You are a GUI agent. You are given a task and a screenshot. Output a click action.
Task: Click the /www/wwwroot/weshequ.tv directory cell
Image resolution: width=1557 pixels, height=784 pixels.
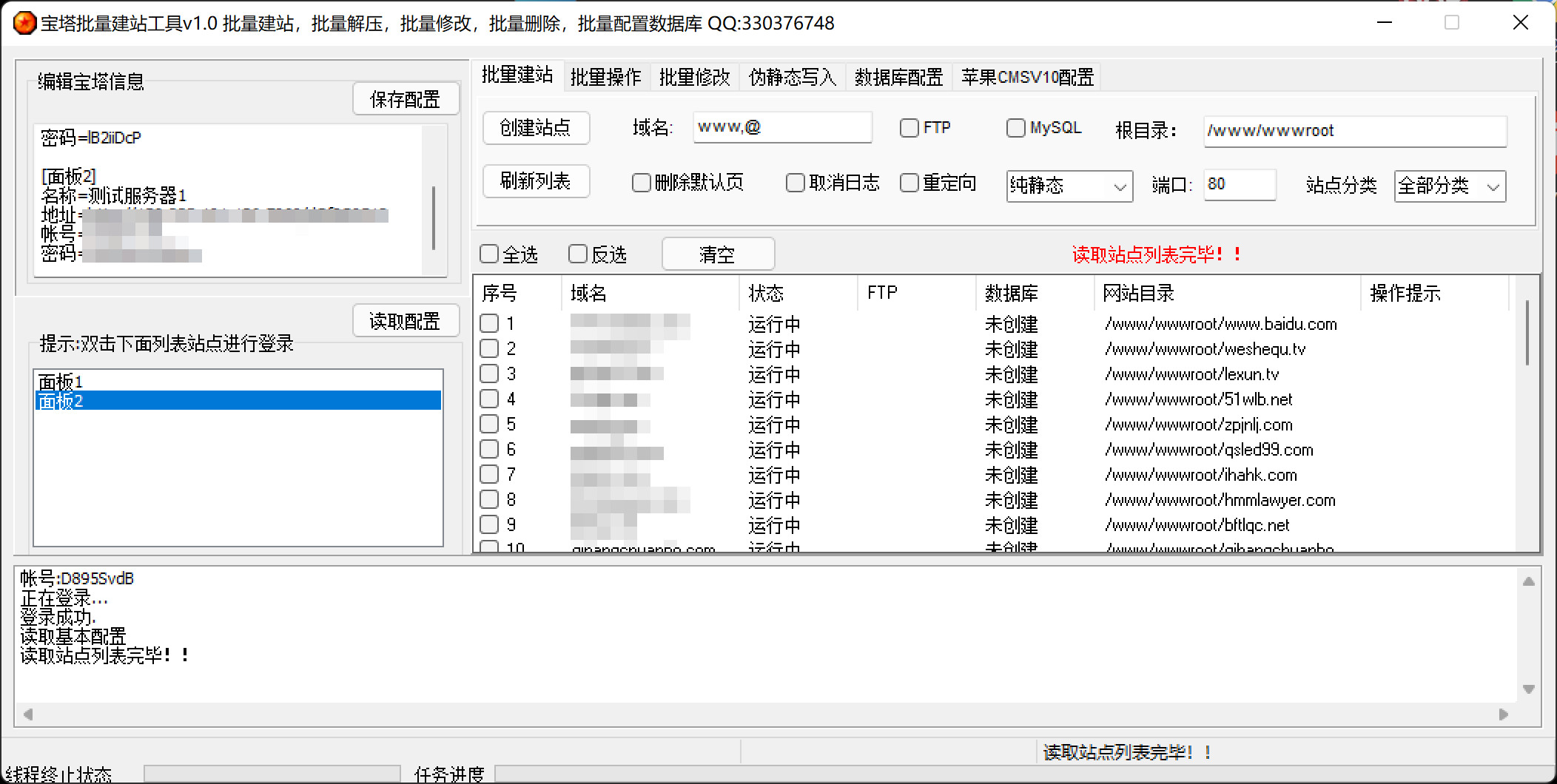coord(1205,349)
